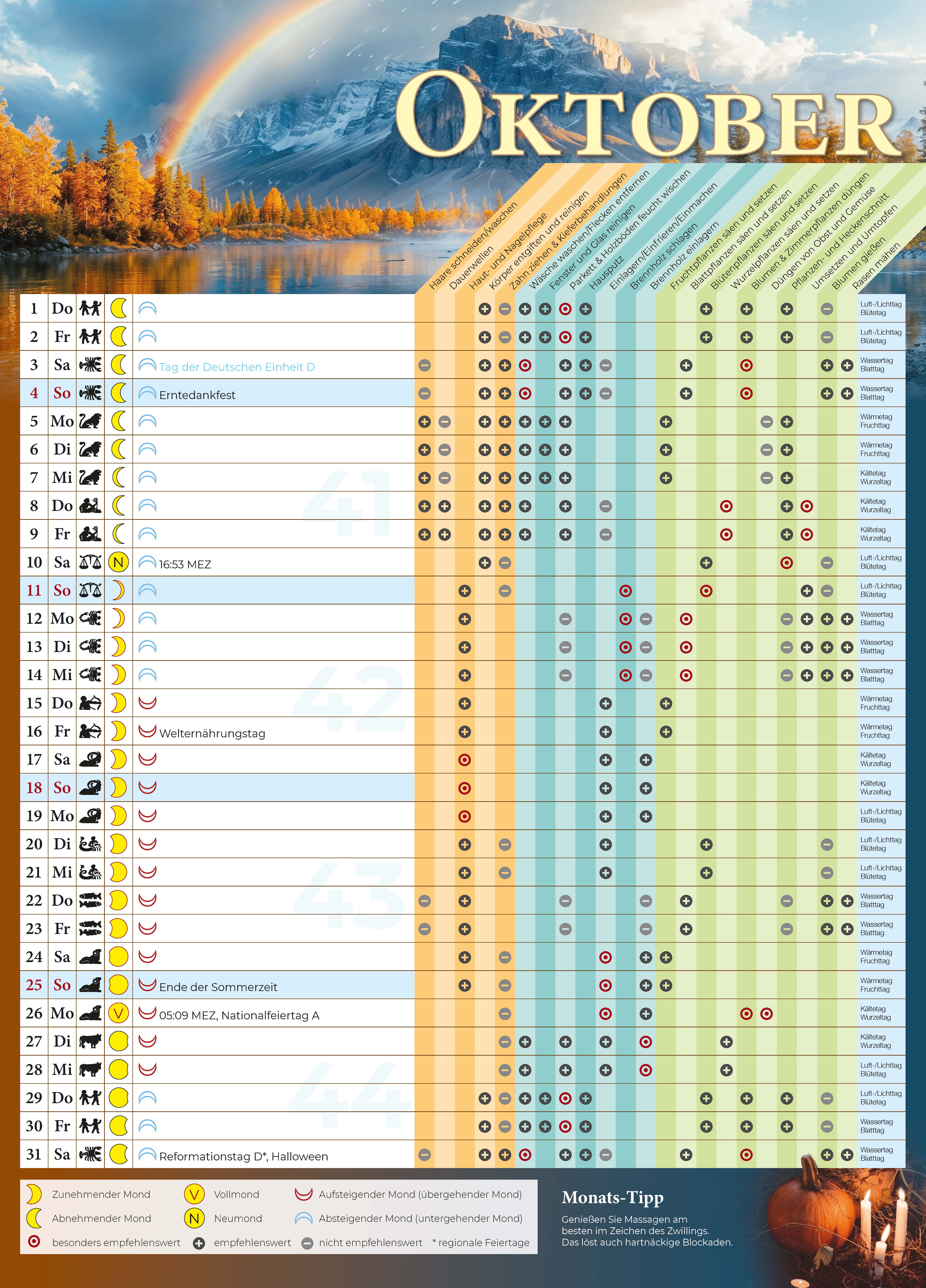Click the Vollmond V icon on day 26

118,1013
